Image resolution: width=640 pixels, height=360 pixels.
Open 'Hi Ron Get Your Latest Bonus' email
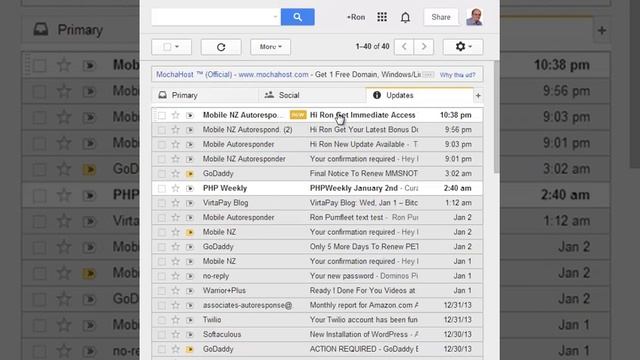(x=364, y=130)
